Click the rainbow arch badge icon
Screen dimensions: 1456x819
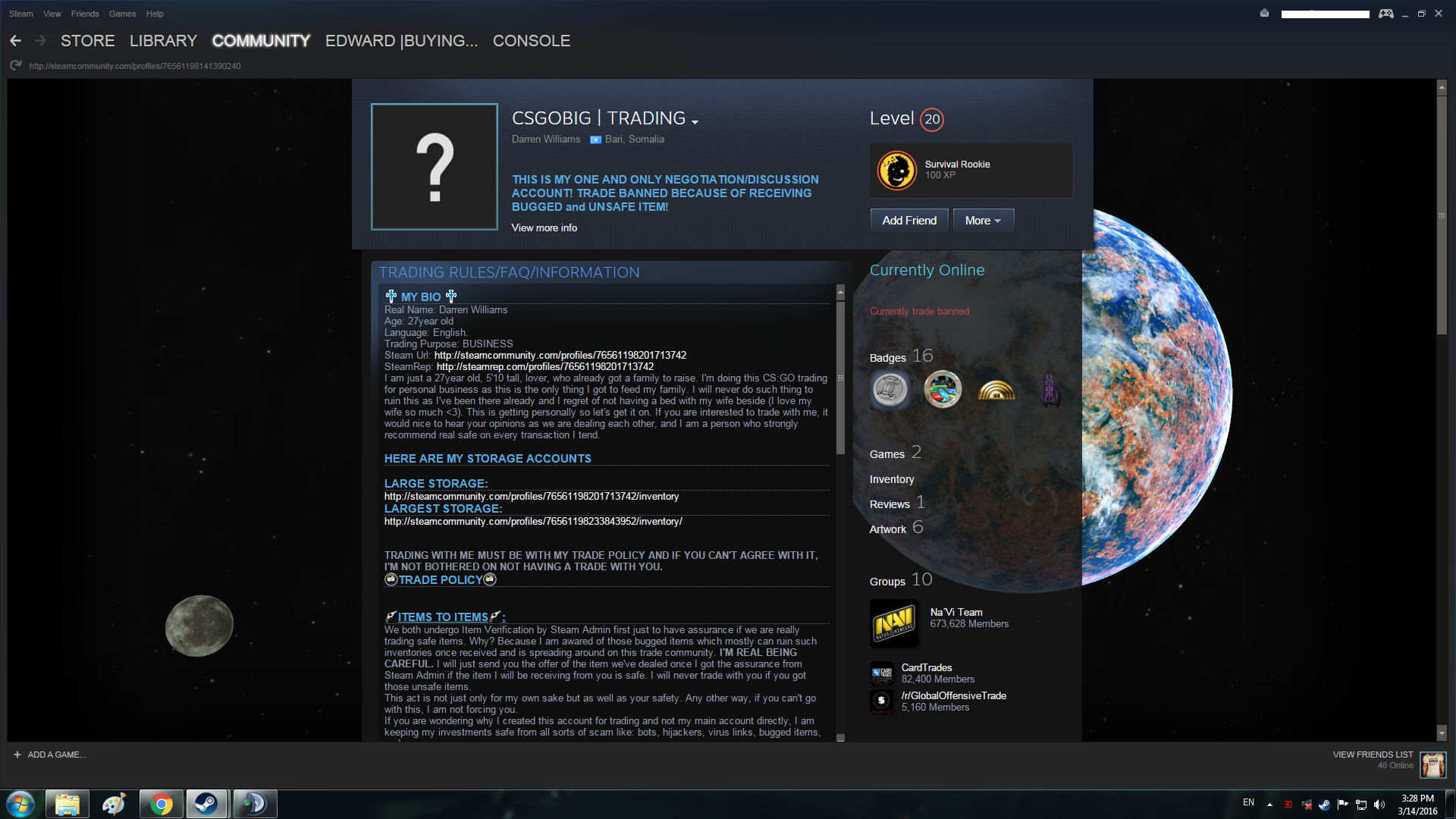996,391
